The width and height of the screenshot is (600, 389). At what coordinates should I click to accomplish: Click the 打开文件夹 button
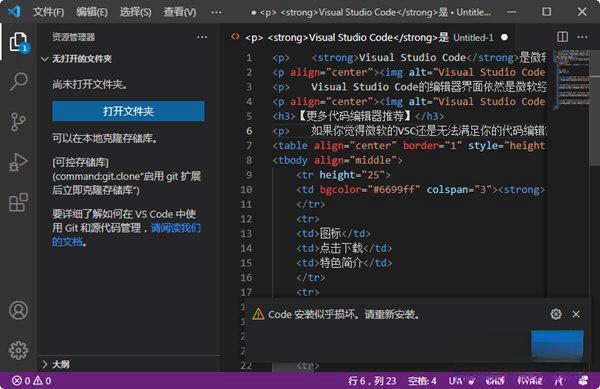tap(128, 111)
